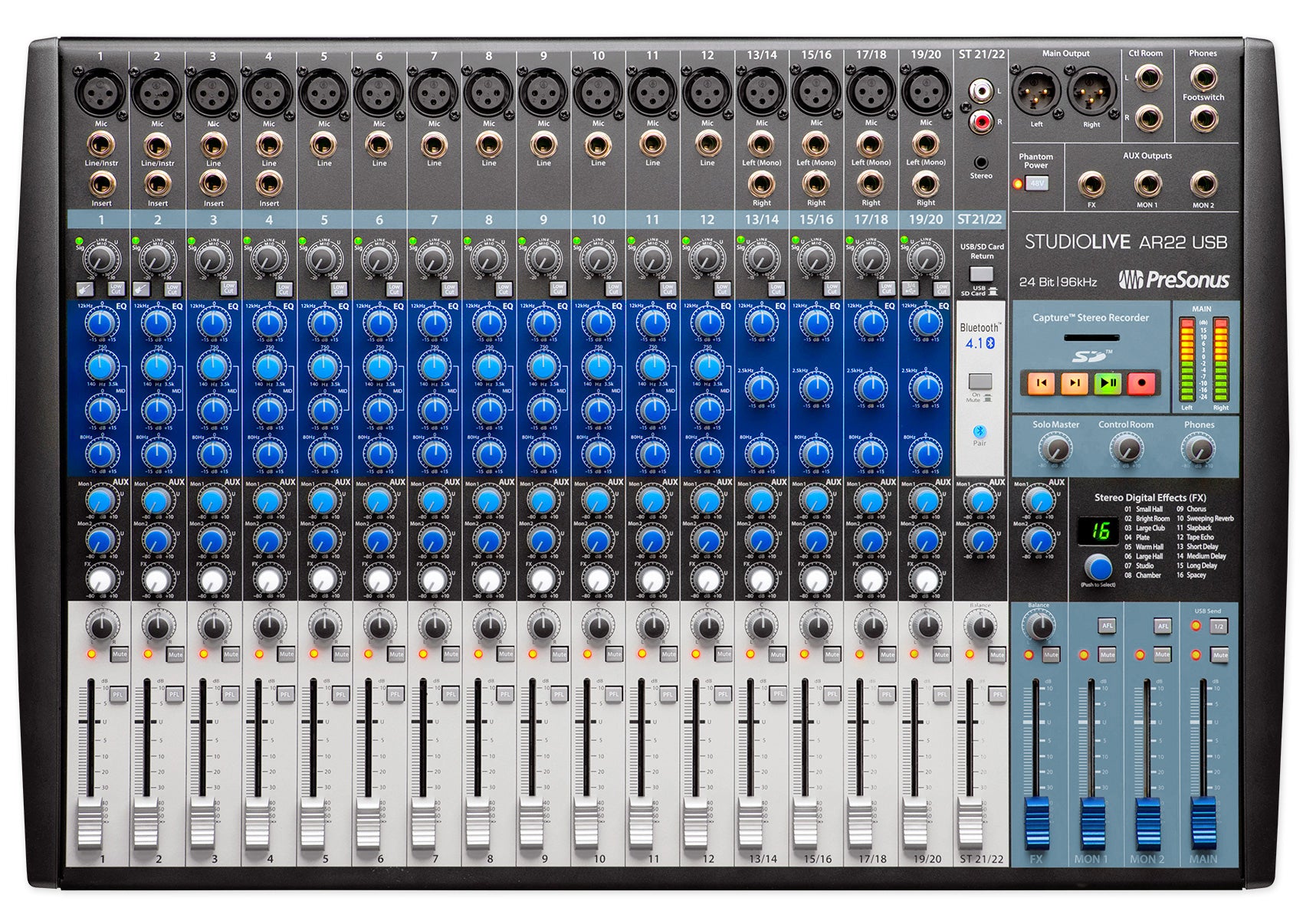The width and height of the screenshot is (1303, 924).
Task: Click the Footswitch jack
Action: tap(1203, 119)
